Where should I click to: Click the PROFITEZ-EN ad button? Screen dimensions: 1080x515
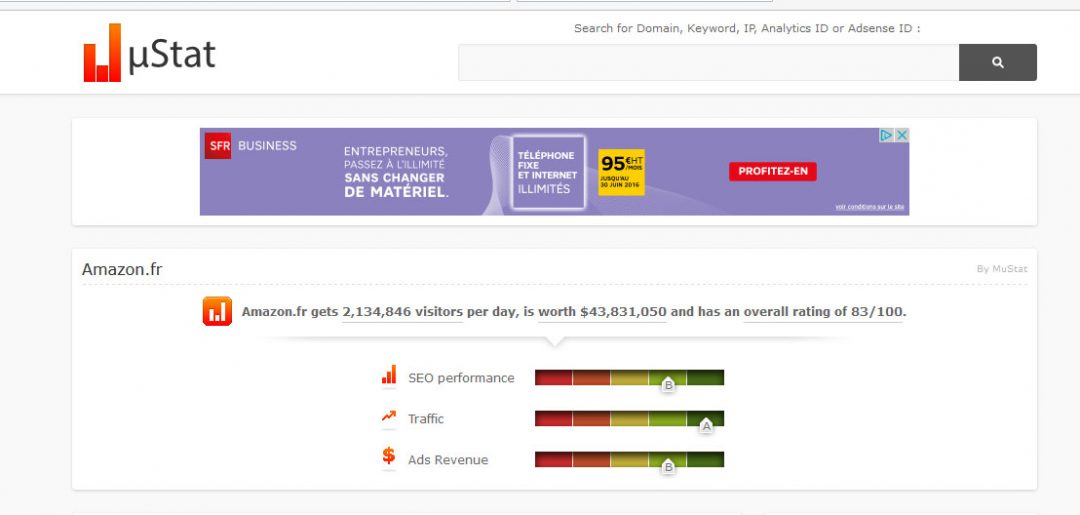773,171
